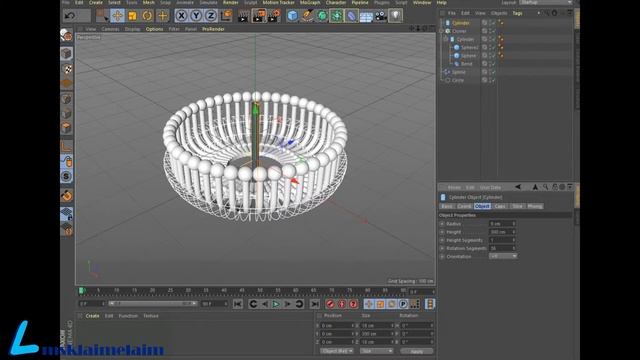This screenshot has width=640, height=360.
Task: Click Go to Start of timeline
Action: [238, 304]
